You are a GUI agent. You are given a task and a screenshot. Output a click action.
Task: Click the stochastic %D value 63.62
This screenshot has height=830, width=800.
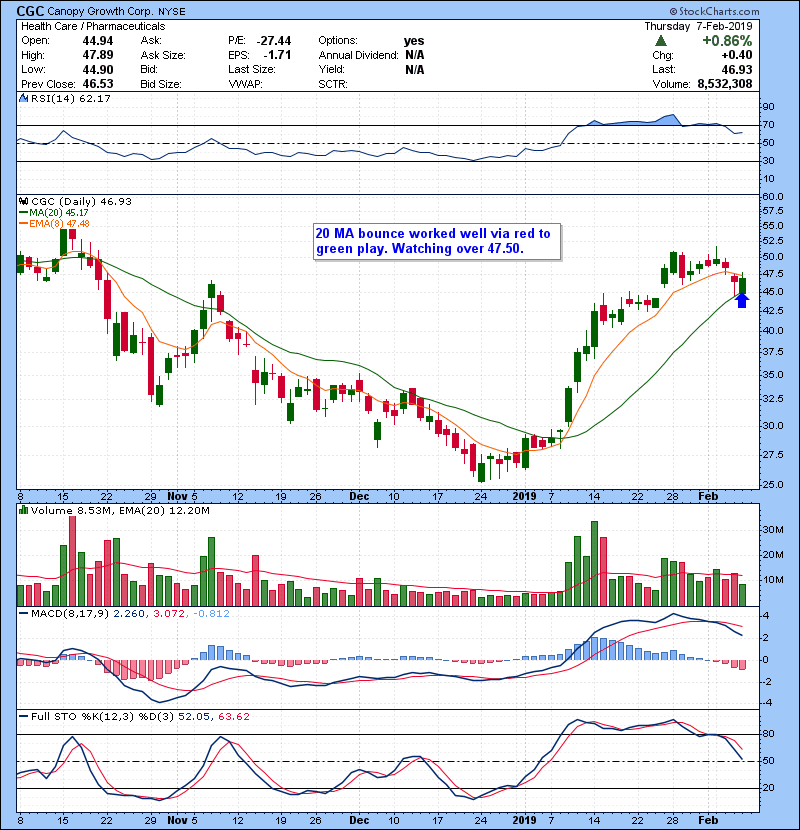(x=233, y=716)
